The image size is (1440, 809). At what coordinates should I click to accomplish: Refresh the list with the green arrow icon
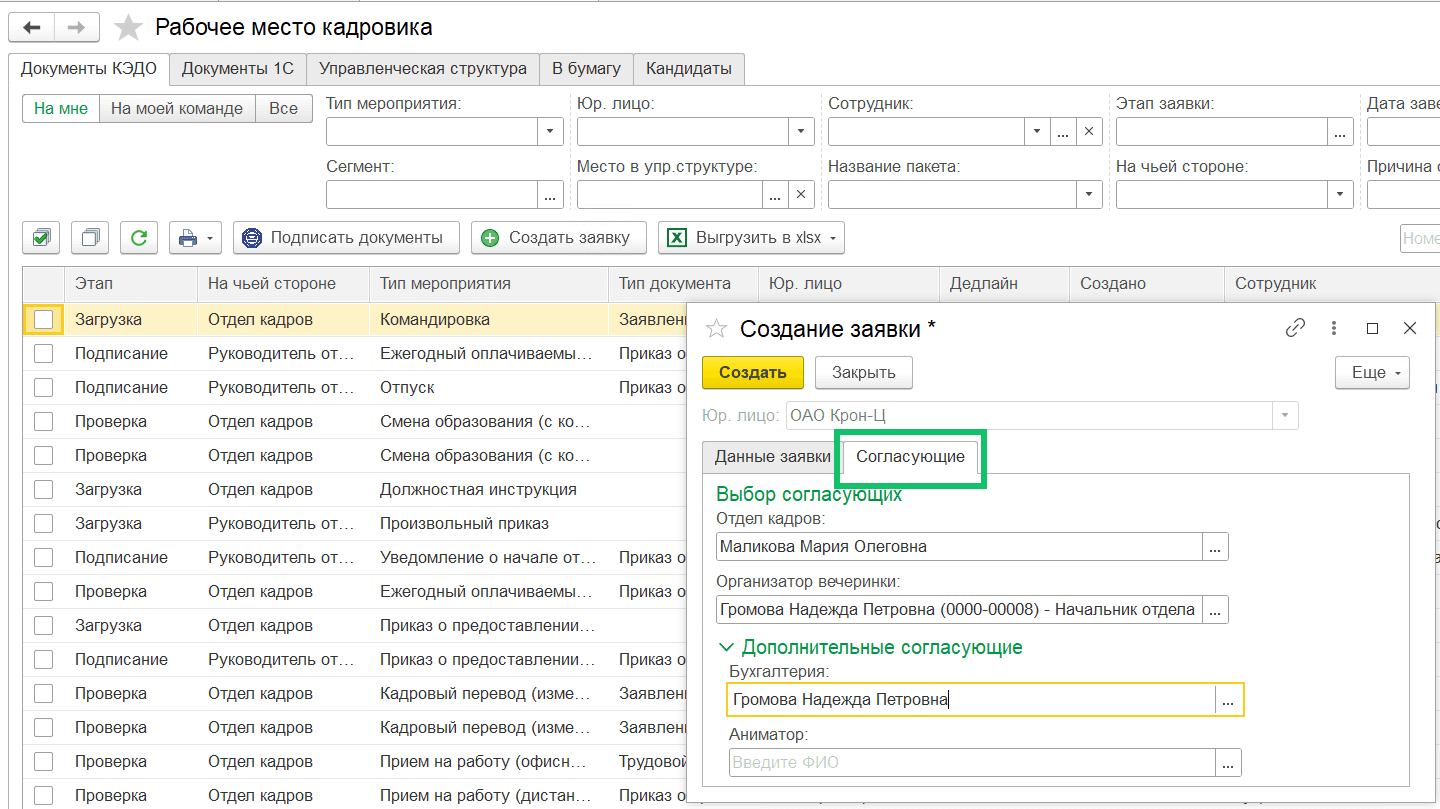(x=139, y=238)
